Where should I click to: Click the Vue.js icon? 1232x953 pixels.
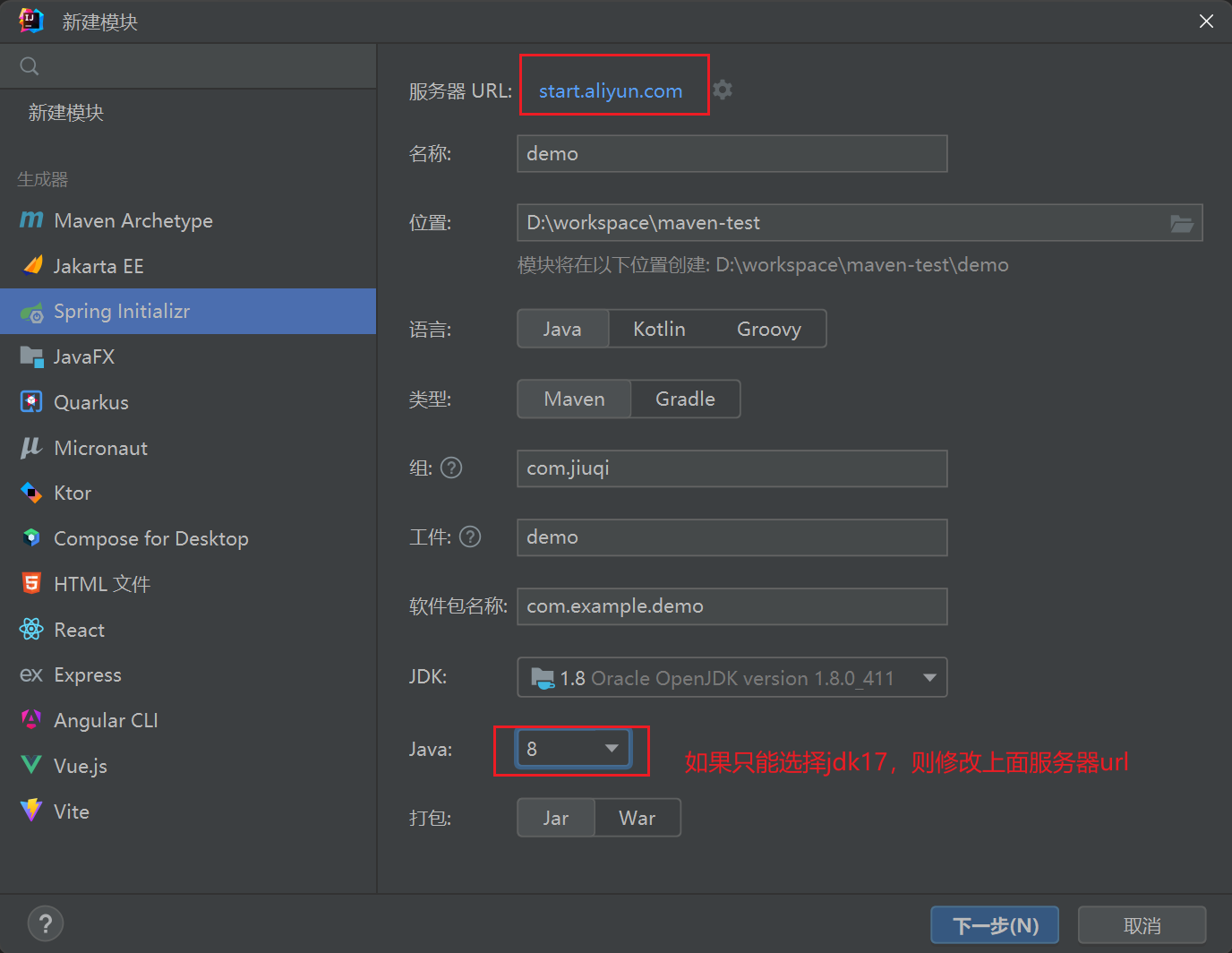pos(31,765)
